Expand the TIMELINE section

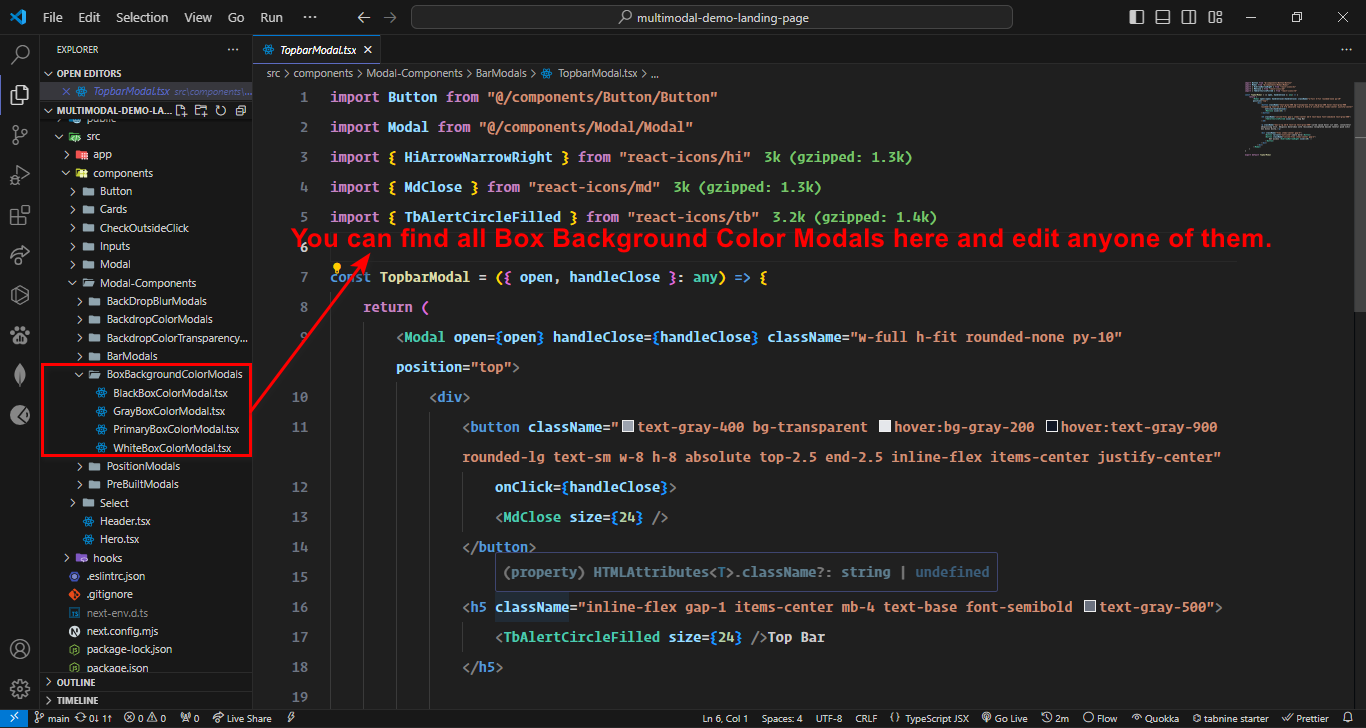pyautogui.click(x=146, y=700)
